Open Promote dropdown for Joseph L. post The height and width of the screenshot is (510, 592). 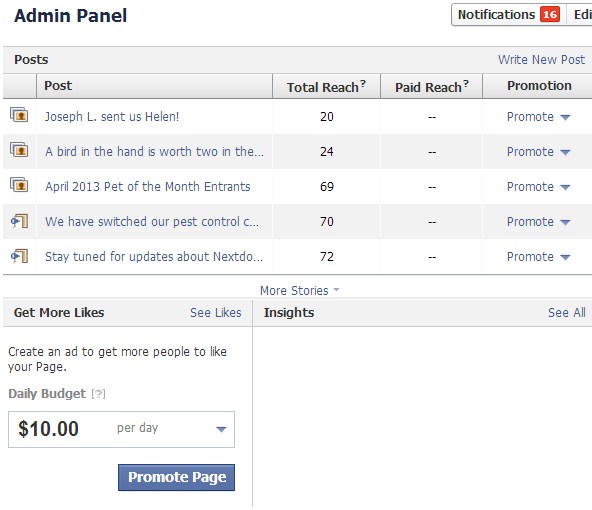(538, 117)
